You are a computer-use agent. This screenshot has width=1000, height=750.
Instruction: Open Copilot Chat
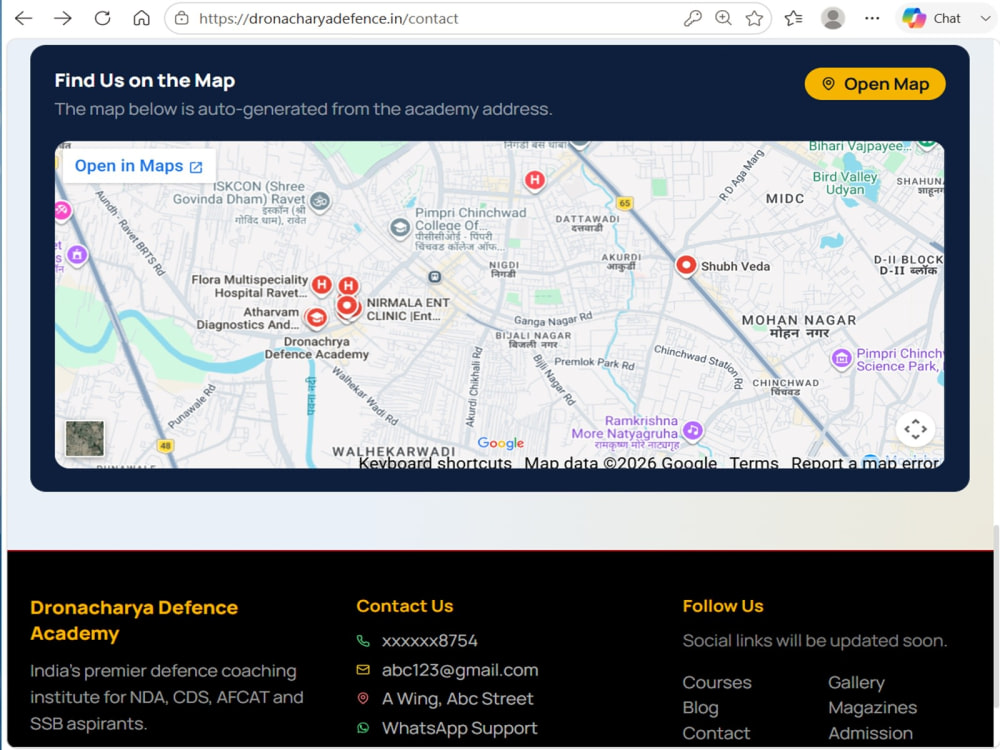coord(932,18)
